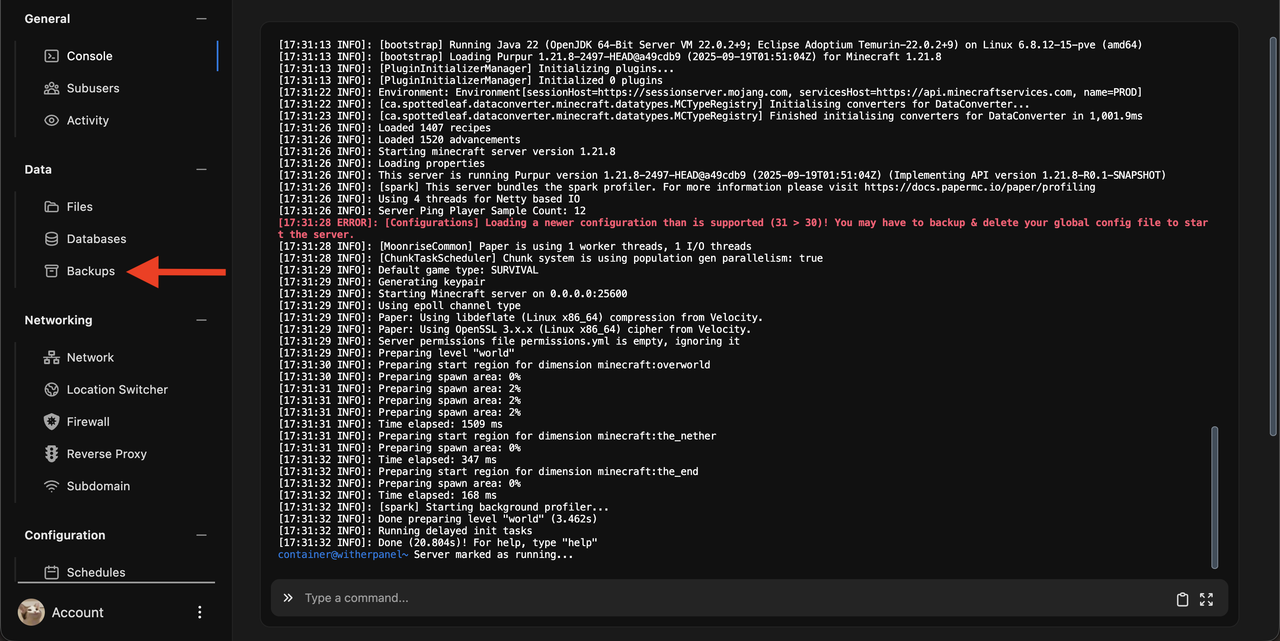Click "Server permissions file permissions.yml is empty" line
This screenshot has width=1280, height=641.
click(509, 341)
